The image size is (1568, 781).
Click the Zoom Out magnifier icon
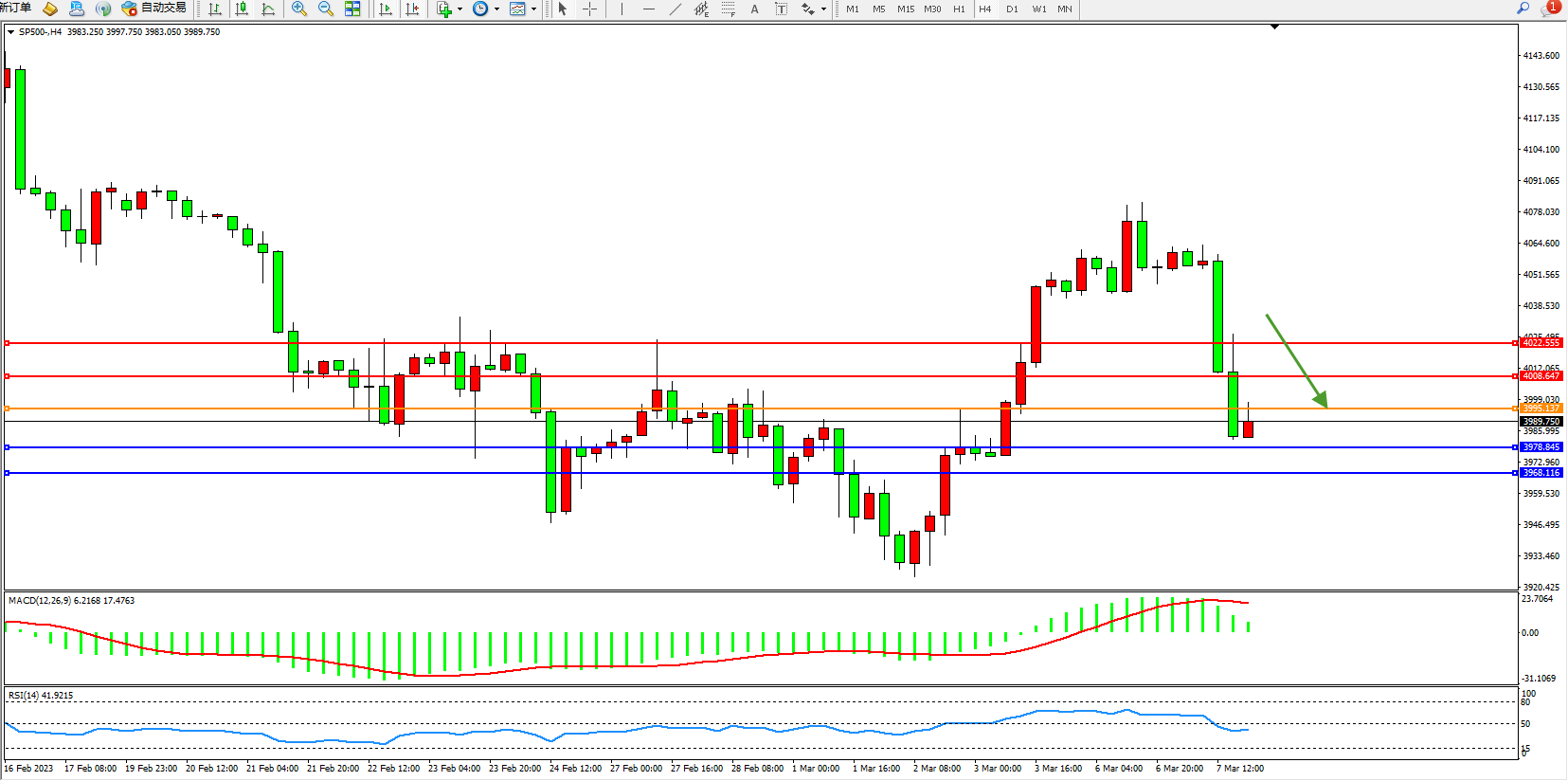[x=326, y=9]
